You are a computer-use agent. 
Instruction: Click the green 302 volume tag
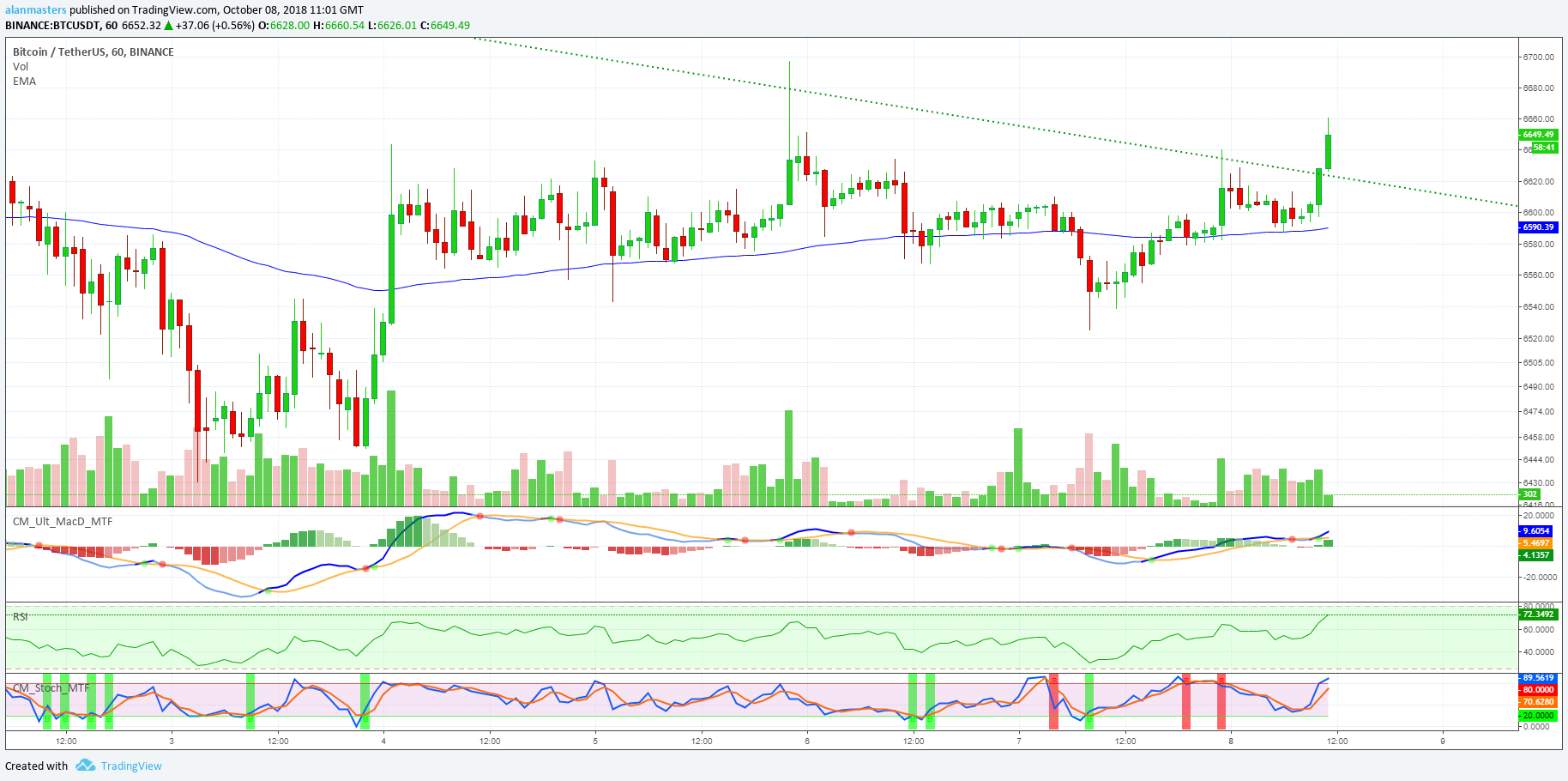coord(1529,494)
